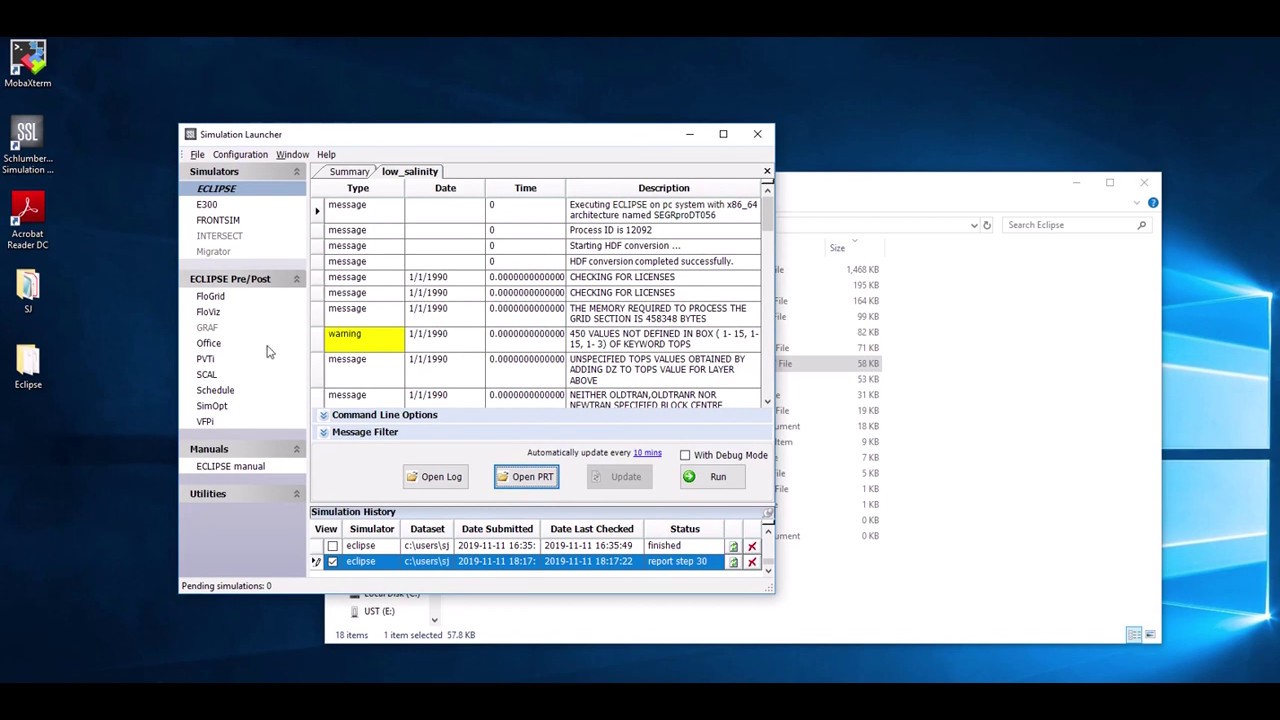Uncheck the View box for the report step 30 run
Viewport: 1280px width, 720px height.
[x=333, y=562]
